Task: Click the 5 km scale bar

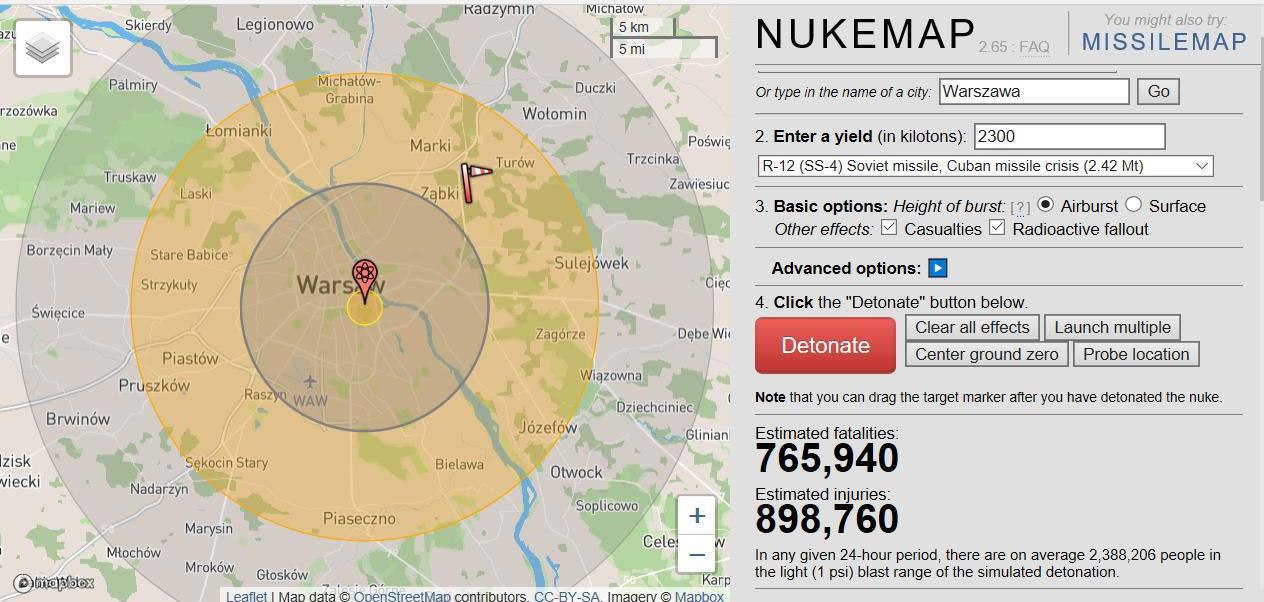Action: tap(643, 28)
